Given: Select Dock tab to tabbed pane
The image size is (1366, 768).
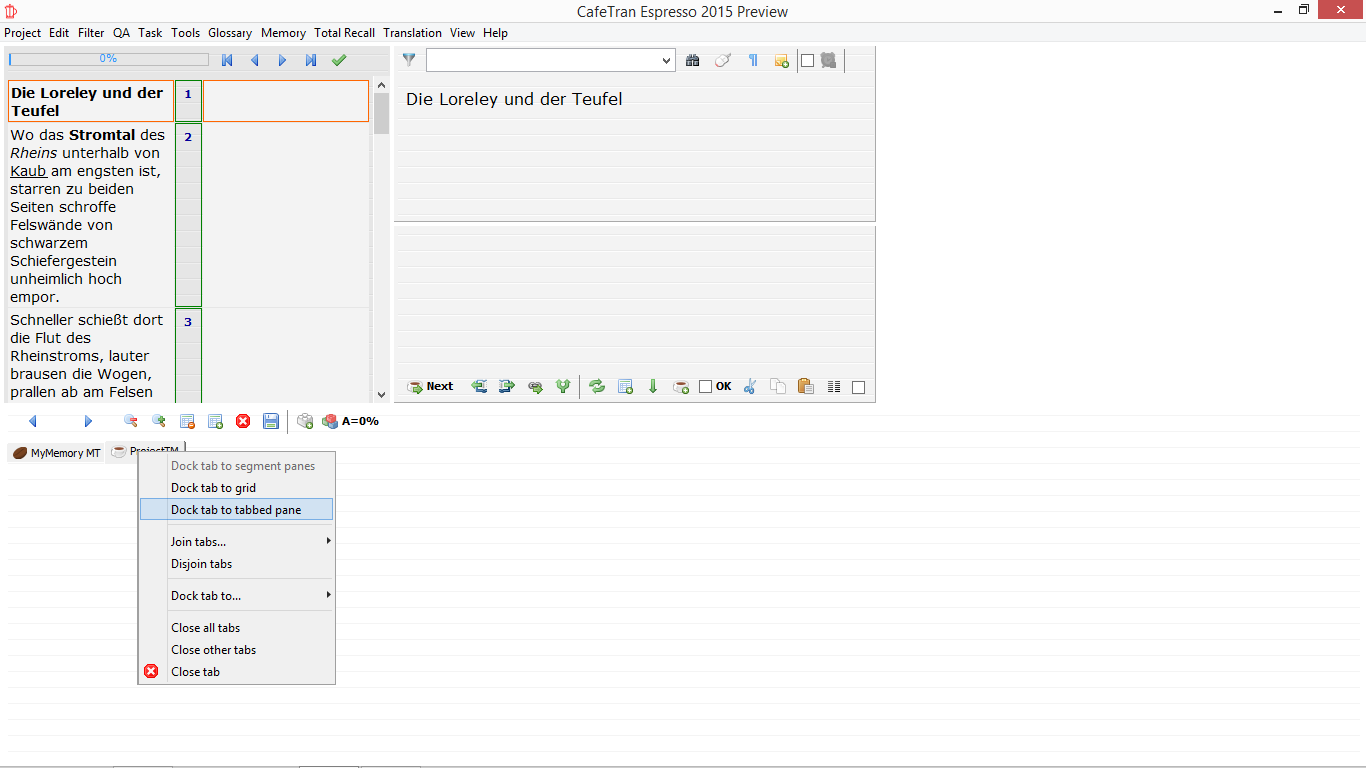Looking at the screenshot, I should coord(236,510).
